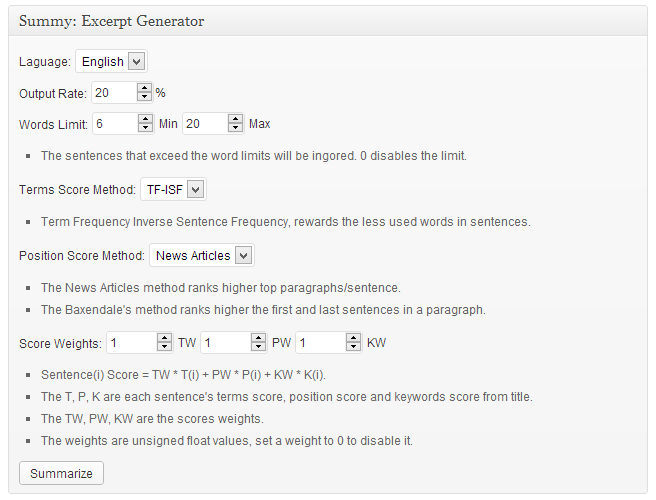Image resolution: width=656 pixels, height=500 pixels.
Task: Increase the TW score weight
Action: [165, 338]
